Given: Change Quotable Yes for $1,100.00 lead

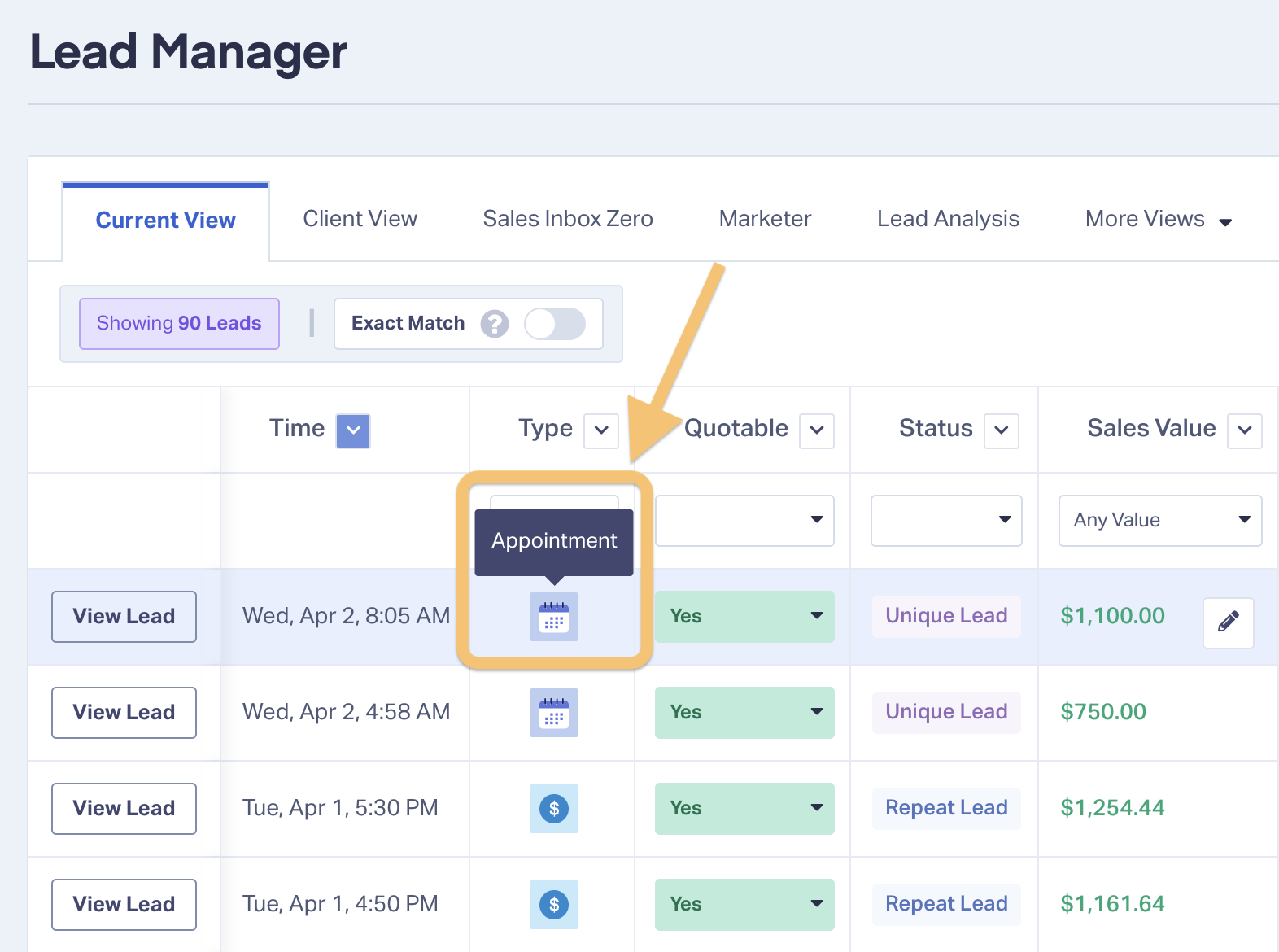Looking at the screenshot, I should (744, 617).
